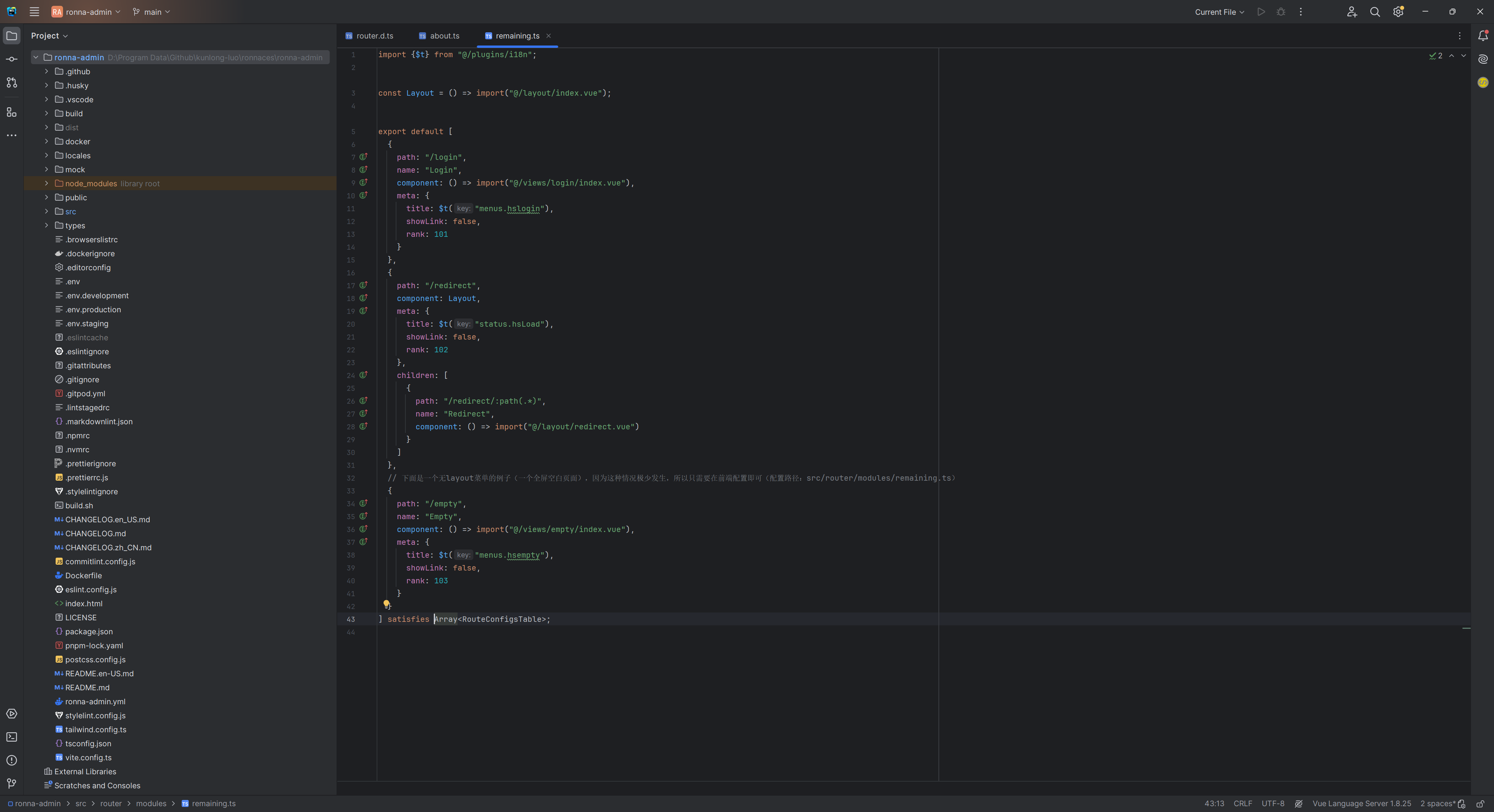Open the ronna-admin project dropdown
1494x812 pixels.
(86, 12)
